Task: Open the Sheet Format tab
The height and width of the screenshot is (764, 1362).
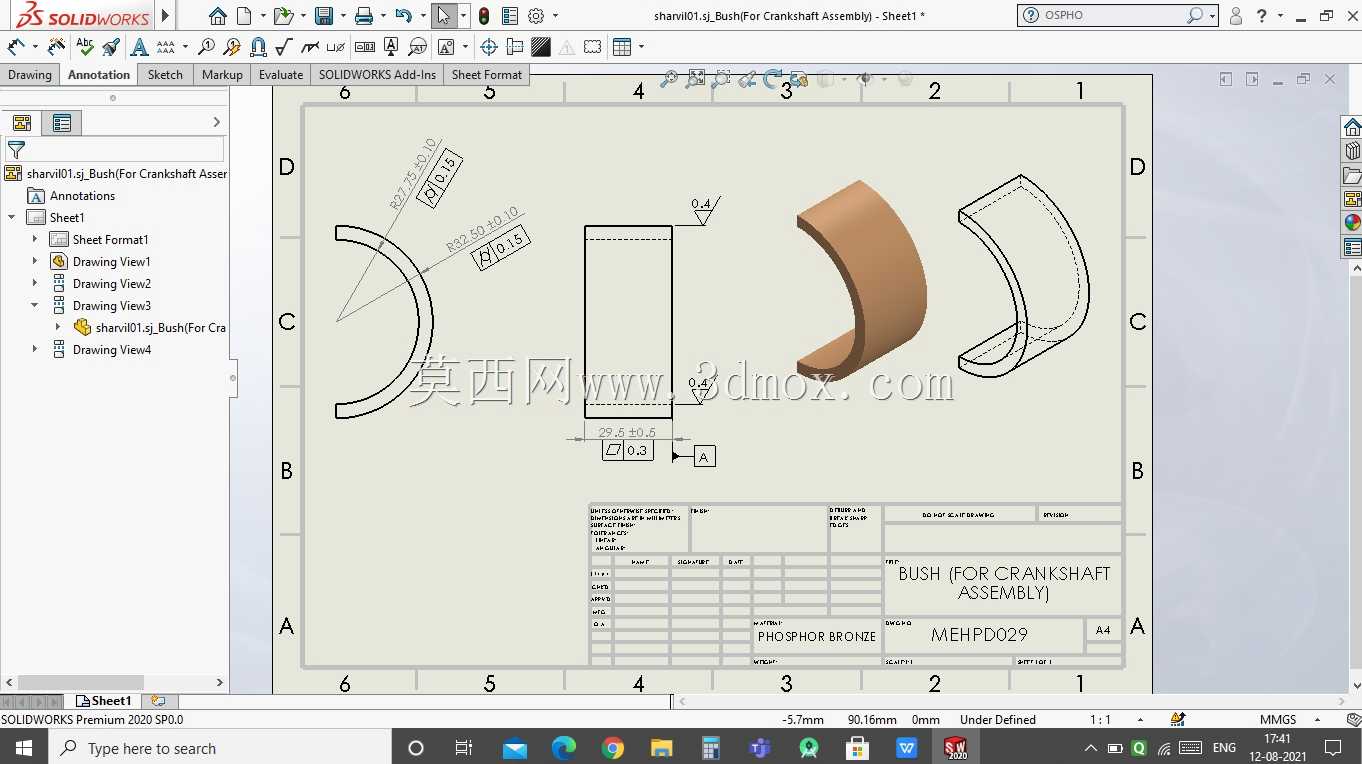Action: point(486,75)
